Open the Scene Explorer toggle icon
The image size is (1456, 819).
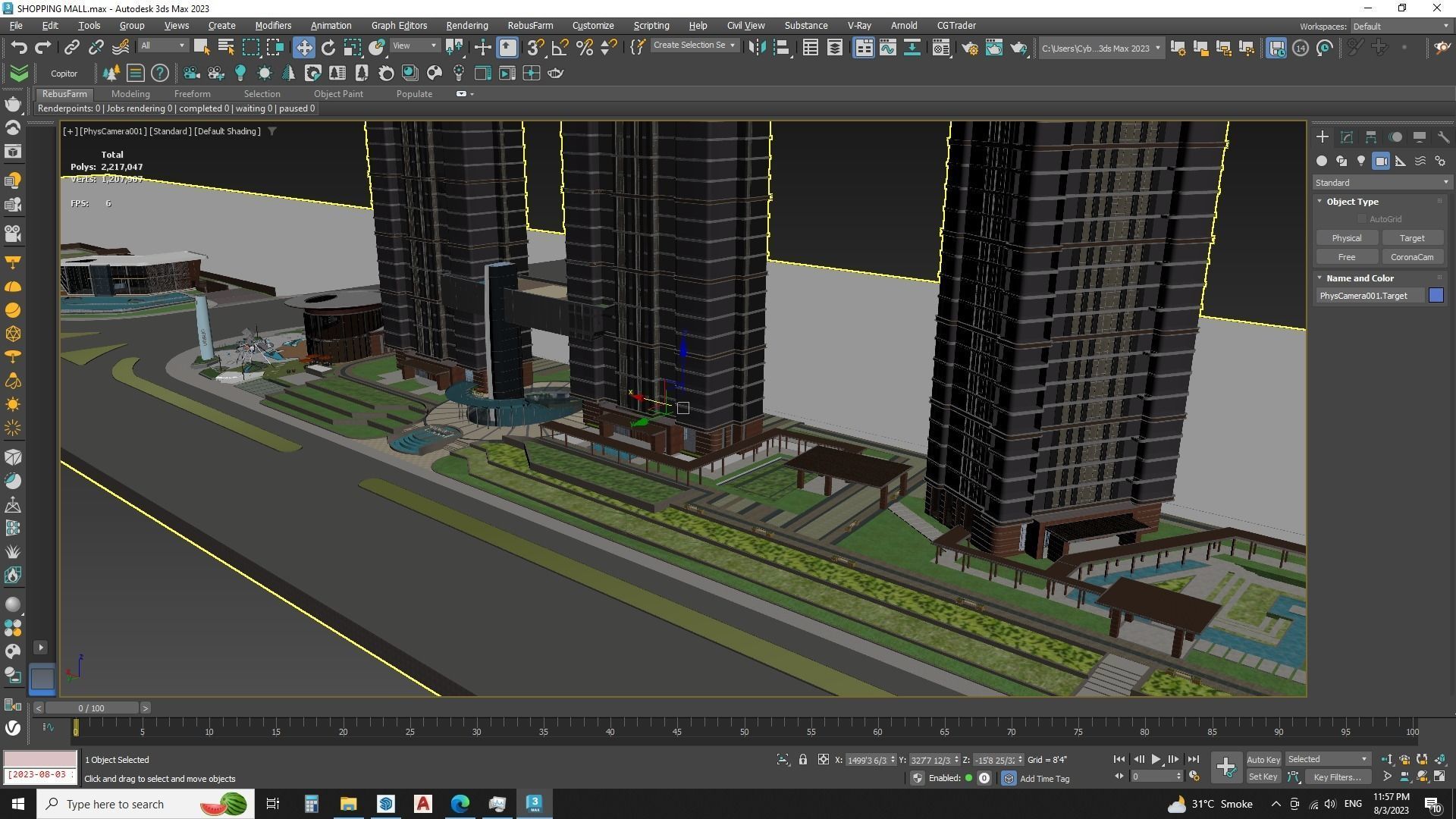810,47
